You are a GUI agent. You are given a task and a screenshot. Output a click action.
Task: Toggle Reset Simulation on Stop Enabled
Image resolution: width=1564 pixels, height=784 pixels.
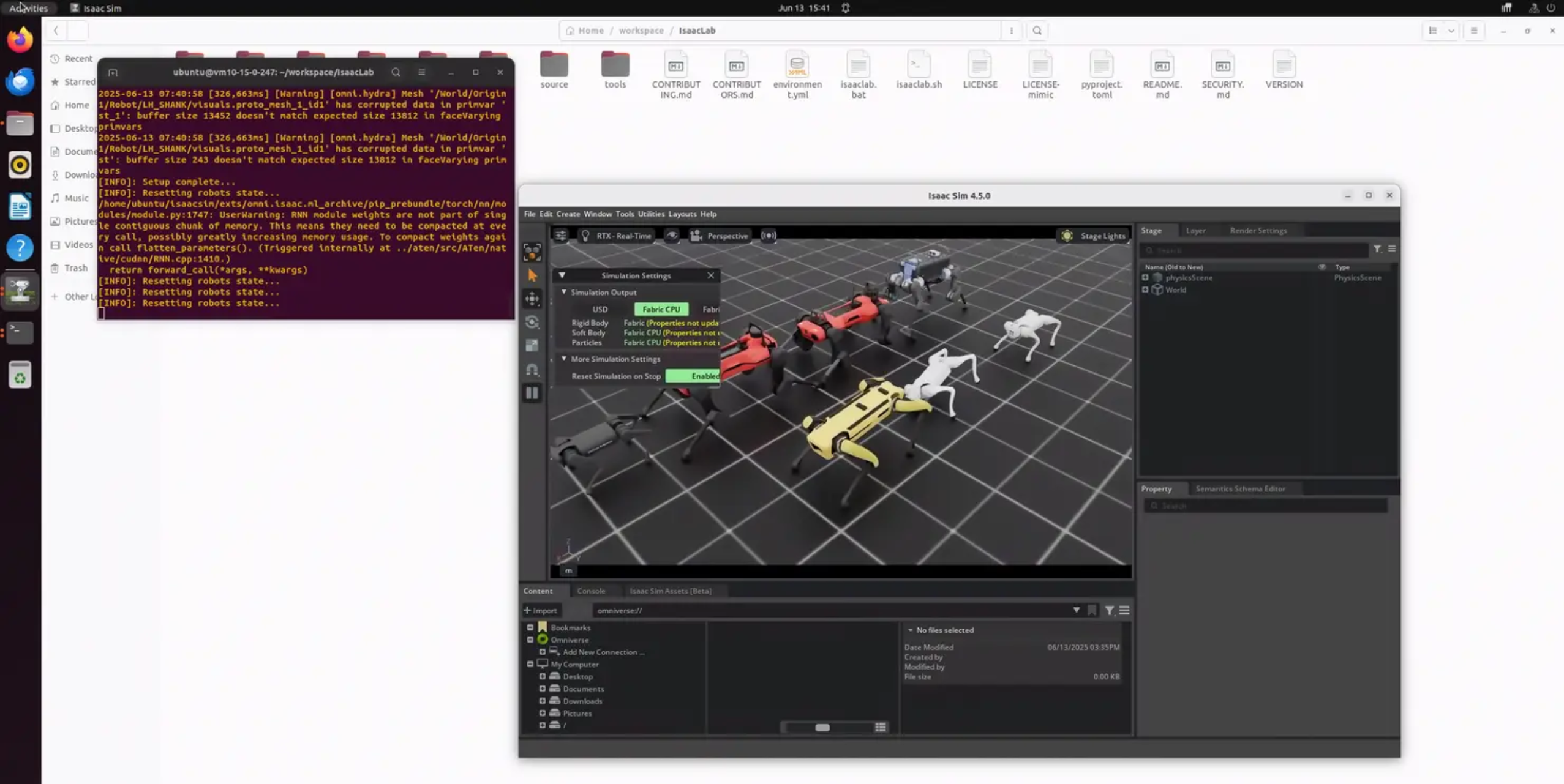[693, 376]
